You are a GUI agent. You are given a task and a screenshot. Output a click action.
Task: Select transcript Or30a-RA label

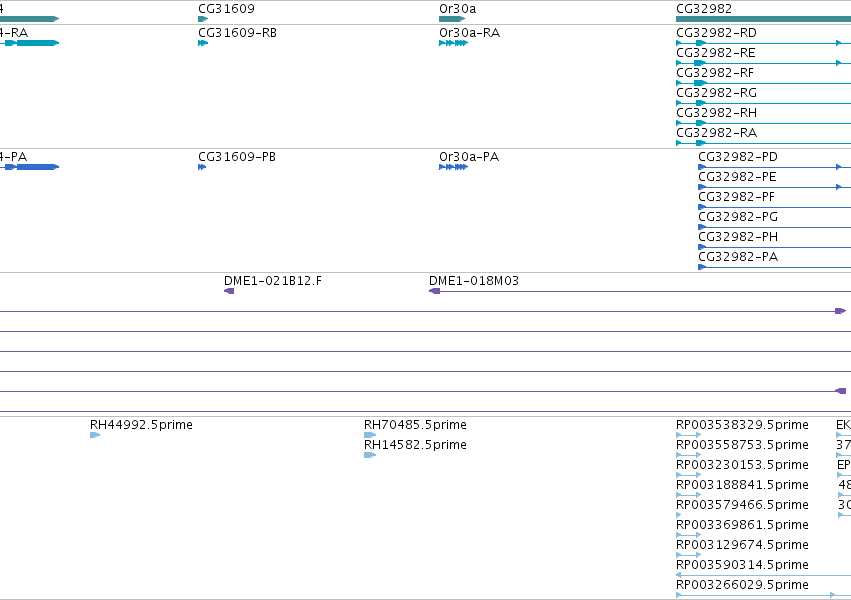[469, 33]
